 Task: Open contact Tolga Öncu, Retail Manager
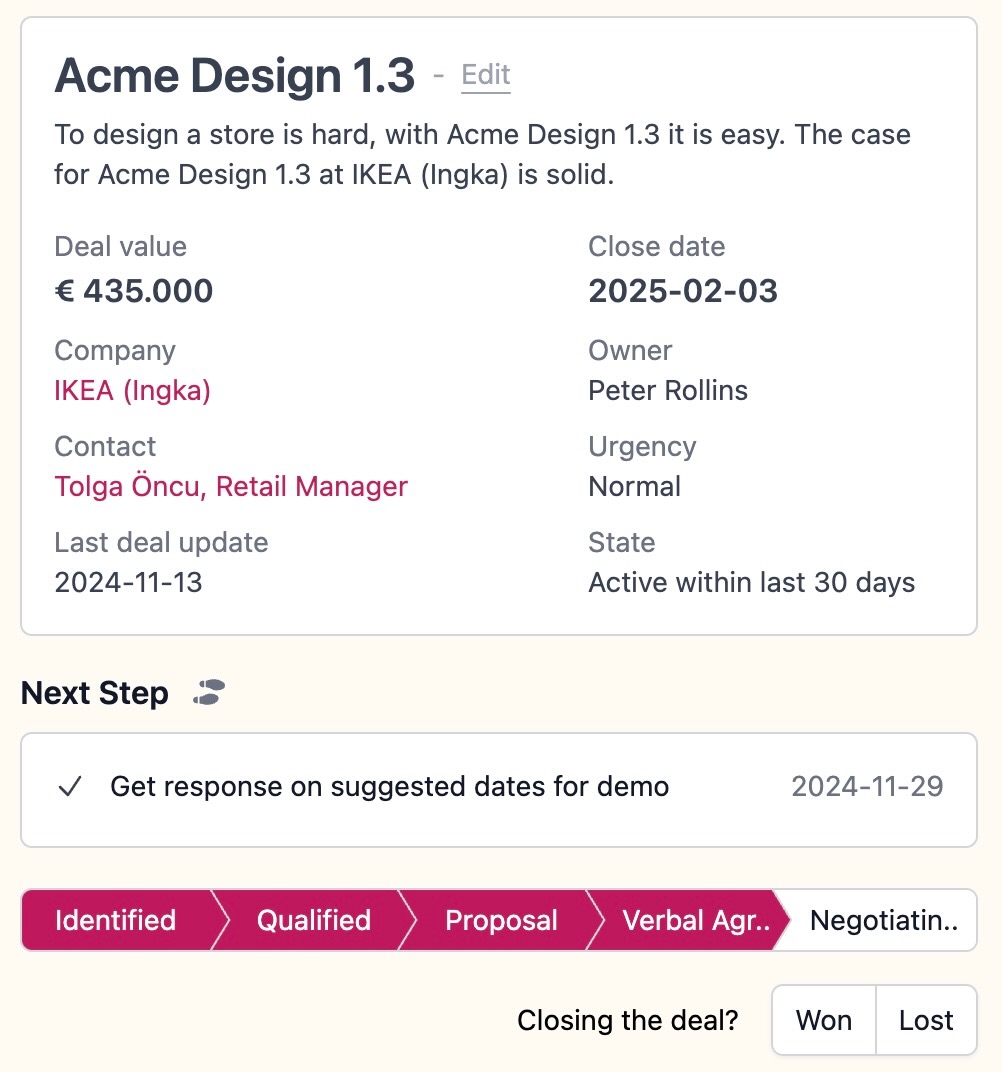[231, 487]
